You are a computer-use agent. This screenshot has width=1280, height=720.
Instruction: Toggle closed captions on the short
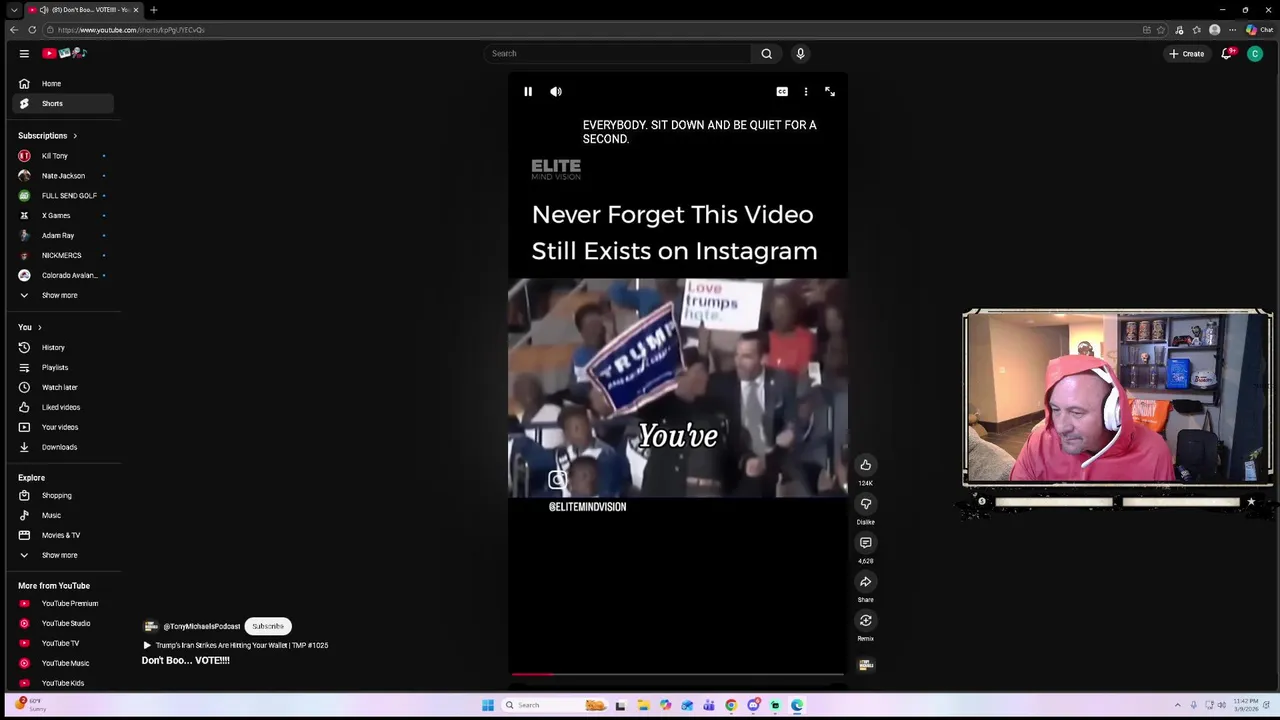point(782,92)
